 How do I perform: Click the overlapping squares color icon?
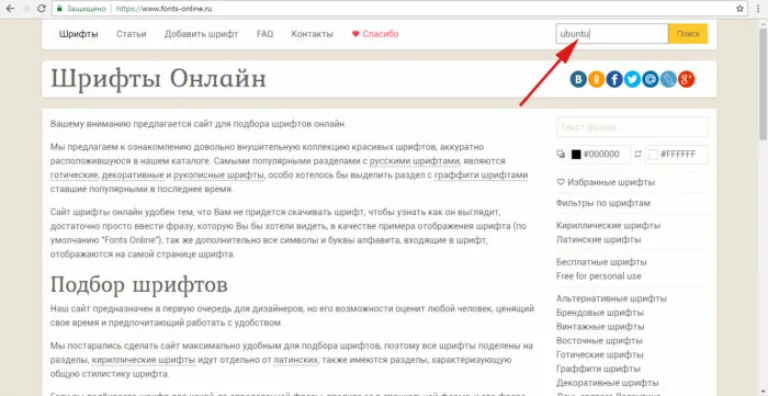560,154
